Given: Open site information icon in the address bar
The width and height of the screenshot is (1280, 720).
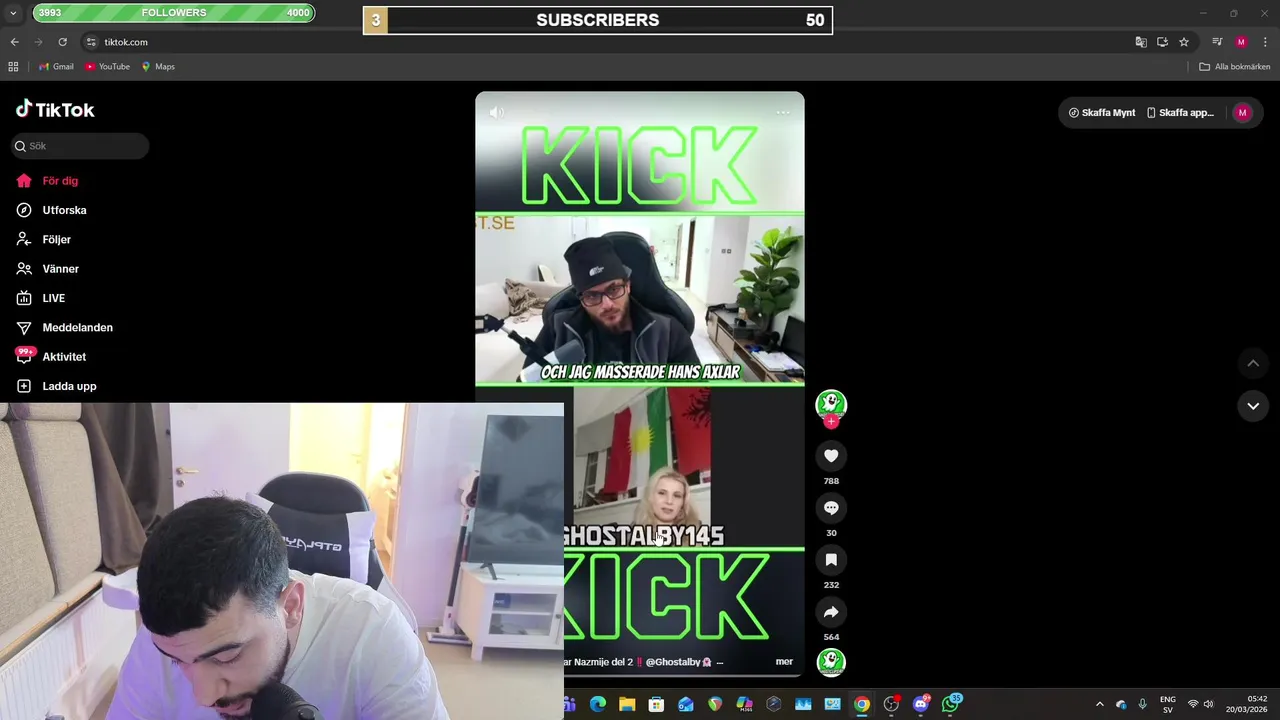Looking at the screenshot, I should point(91,42).
